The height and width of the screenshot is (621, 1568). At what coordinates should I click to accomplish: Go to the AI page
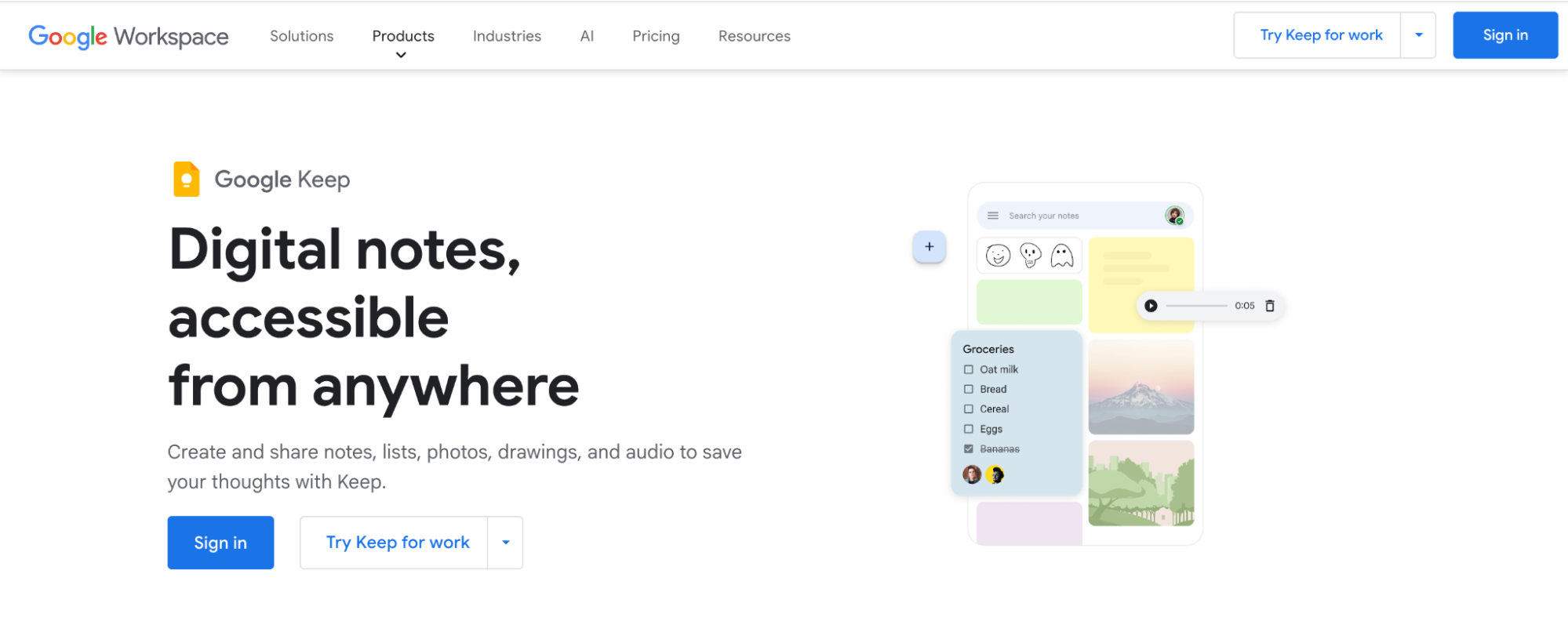coord(587,36)
